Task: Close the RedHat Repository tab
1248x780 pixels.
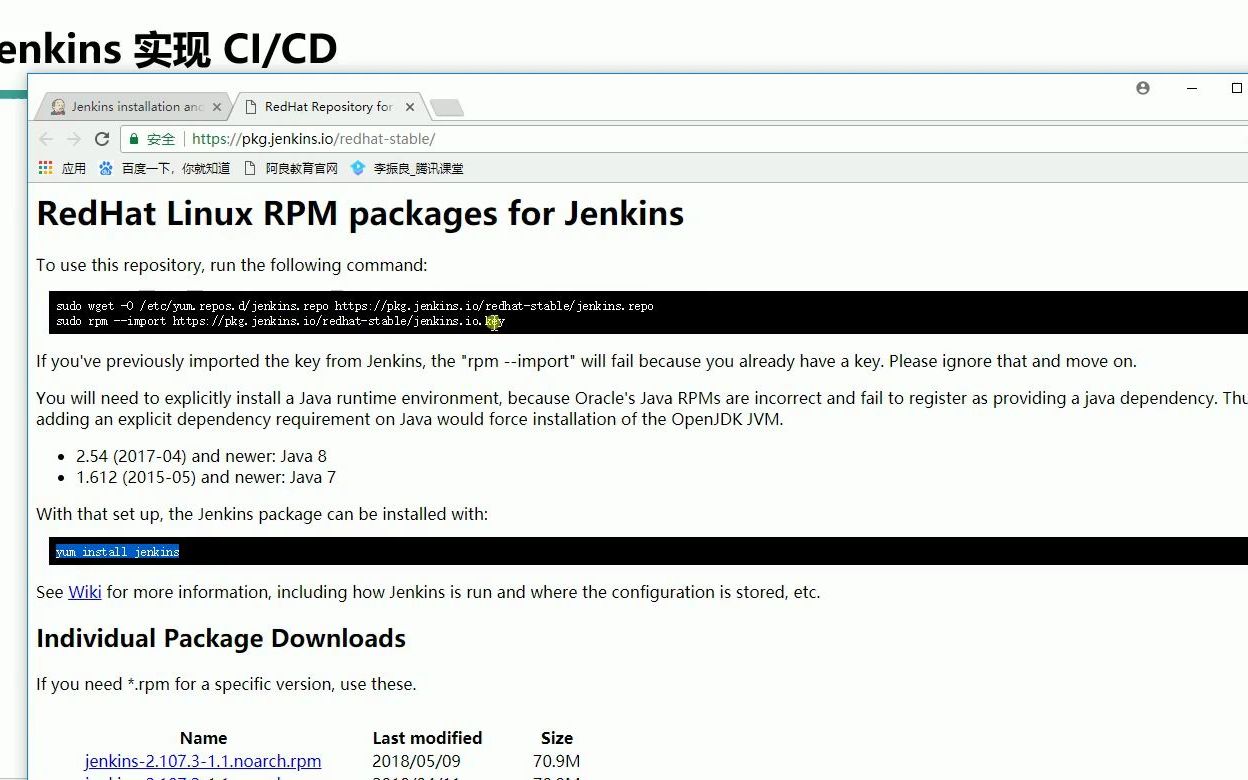Action: tap(410, 105)
